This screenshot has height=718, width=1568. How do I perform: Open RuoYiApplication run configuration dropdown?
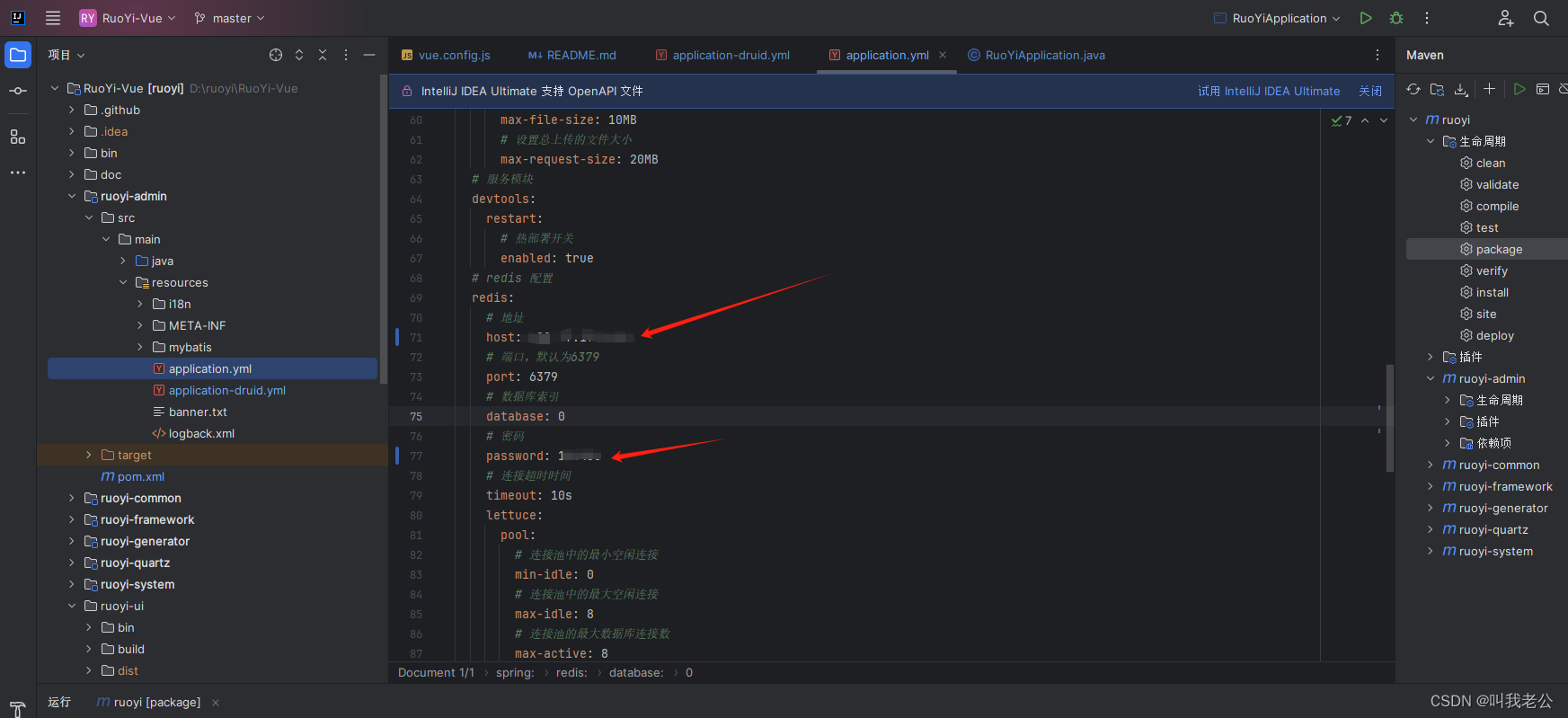(1277, 18)
